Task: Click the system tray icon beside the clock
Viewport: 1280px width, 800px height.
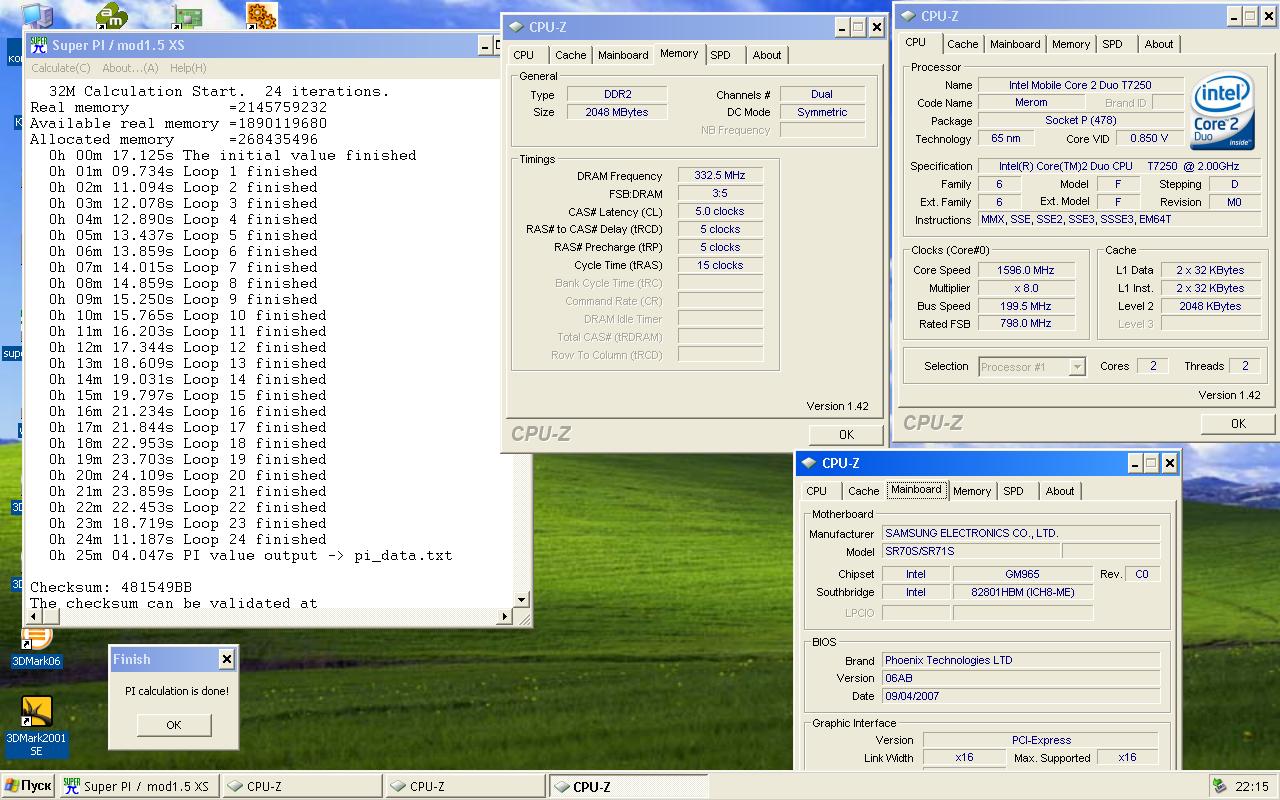Action: pos(1220,786)
